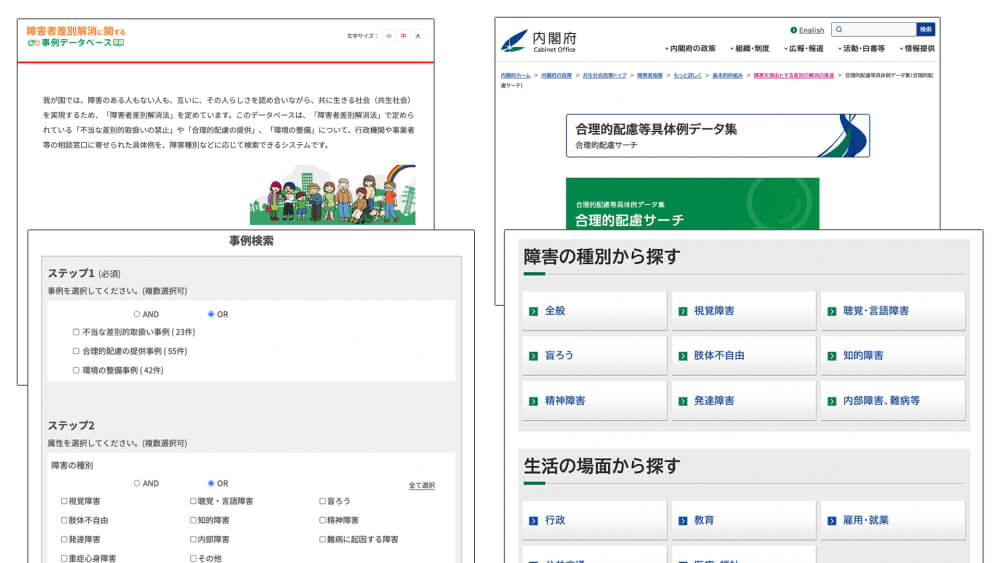Open the 盲ろう category button
1000x563 pixels.
coord(594,356)
